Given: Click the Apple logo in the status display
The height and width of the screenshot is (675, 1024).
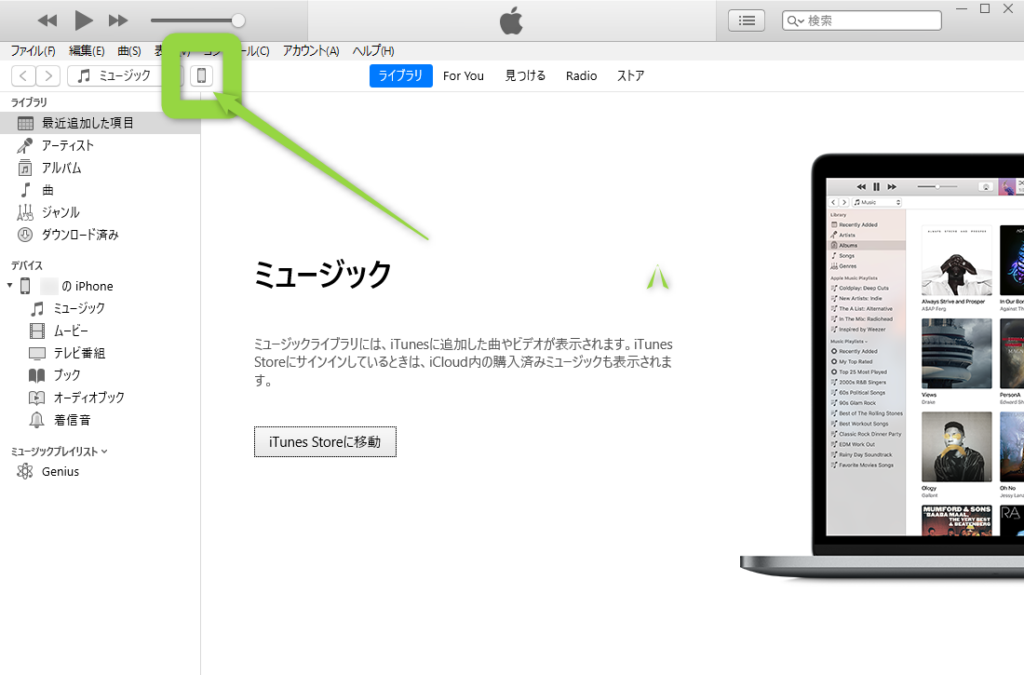Looking at the screenshot, I should [511, 21].
